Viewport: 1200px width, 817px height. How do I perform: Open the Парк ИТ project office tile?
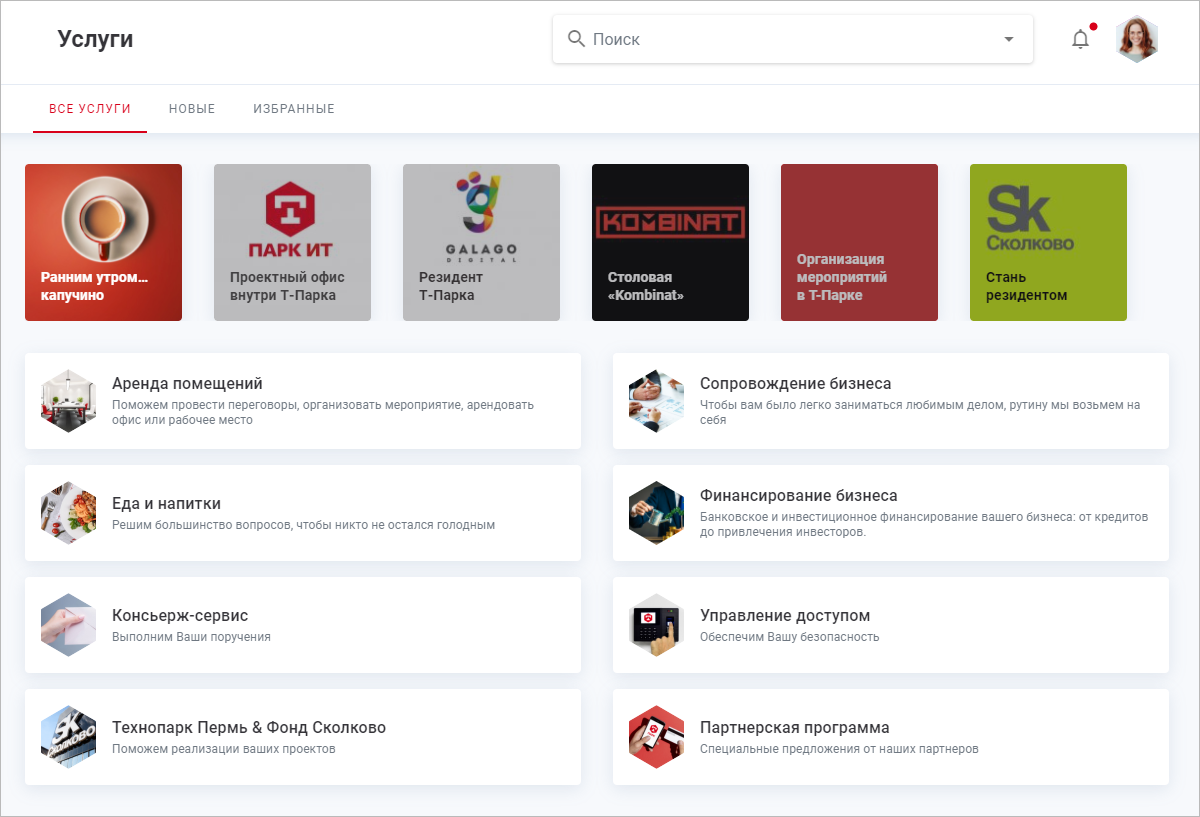[x=292, y=242]
